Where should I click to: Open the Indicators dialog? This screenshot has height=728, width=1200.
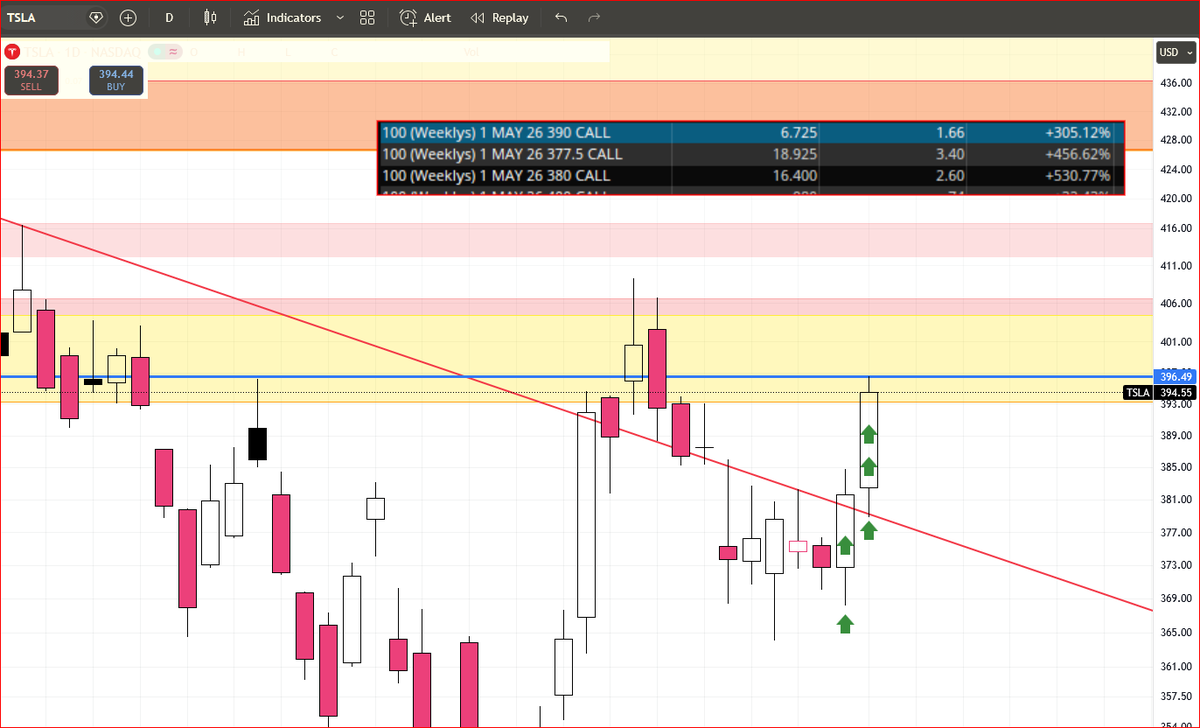(x=282, y=18)
